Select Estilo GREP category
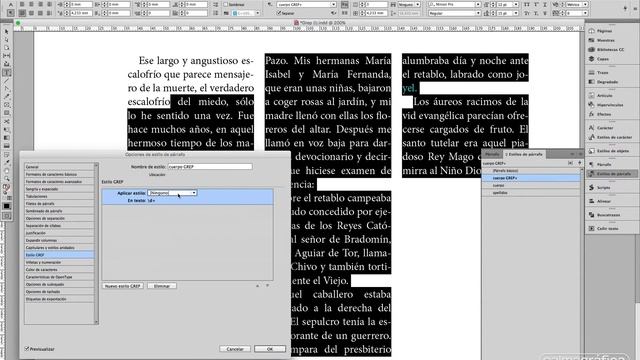Viewport: 640px width, 360px height. tap(59, 255)
